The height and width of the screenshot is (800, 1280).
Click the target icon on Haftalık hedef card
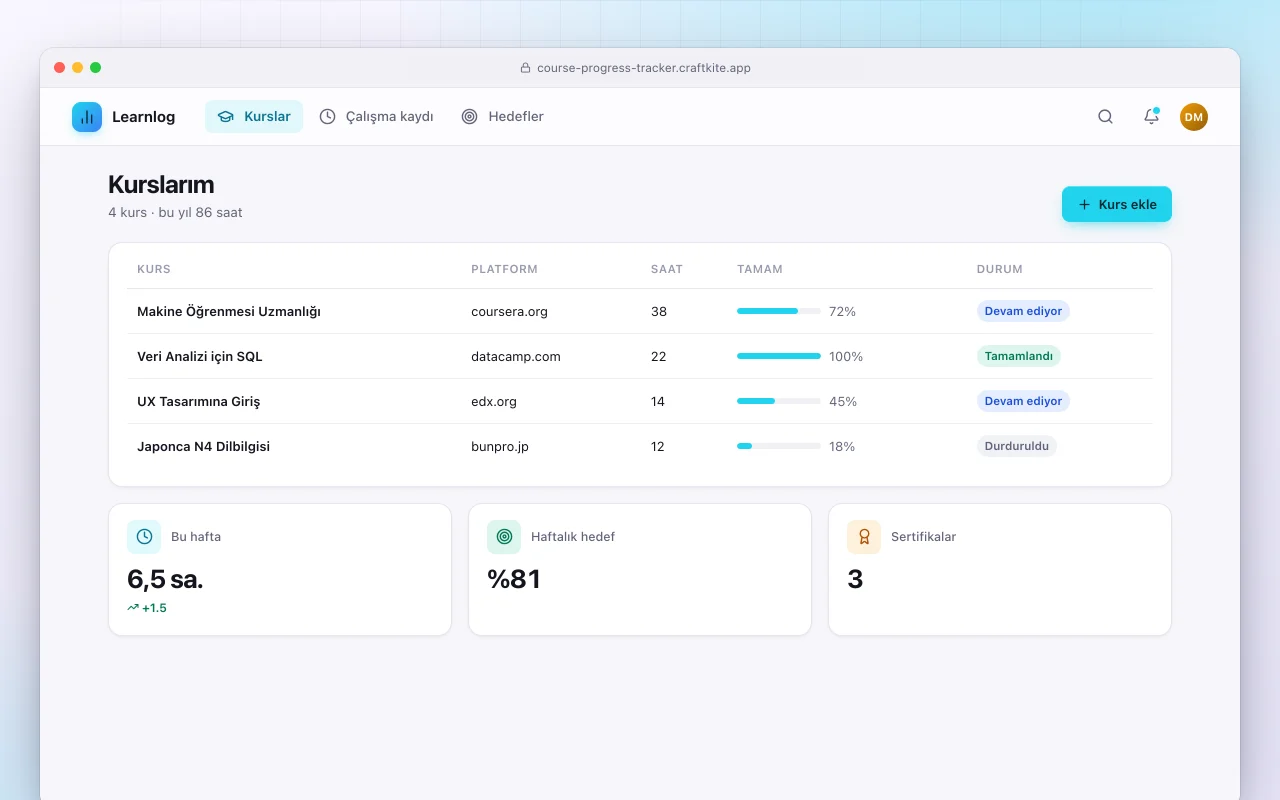(x=504, y=537)
